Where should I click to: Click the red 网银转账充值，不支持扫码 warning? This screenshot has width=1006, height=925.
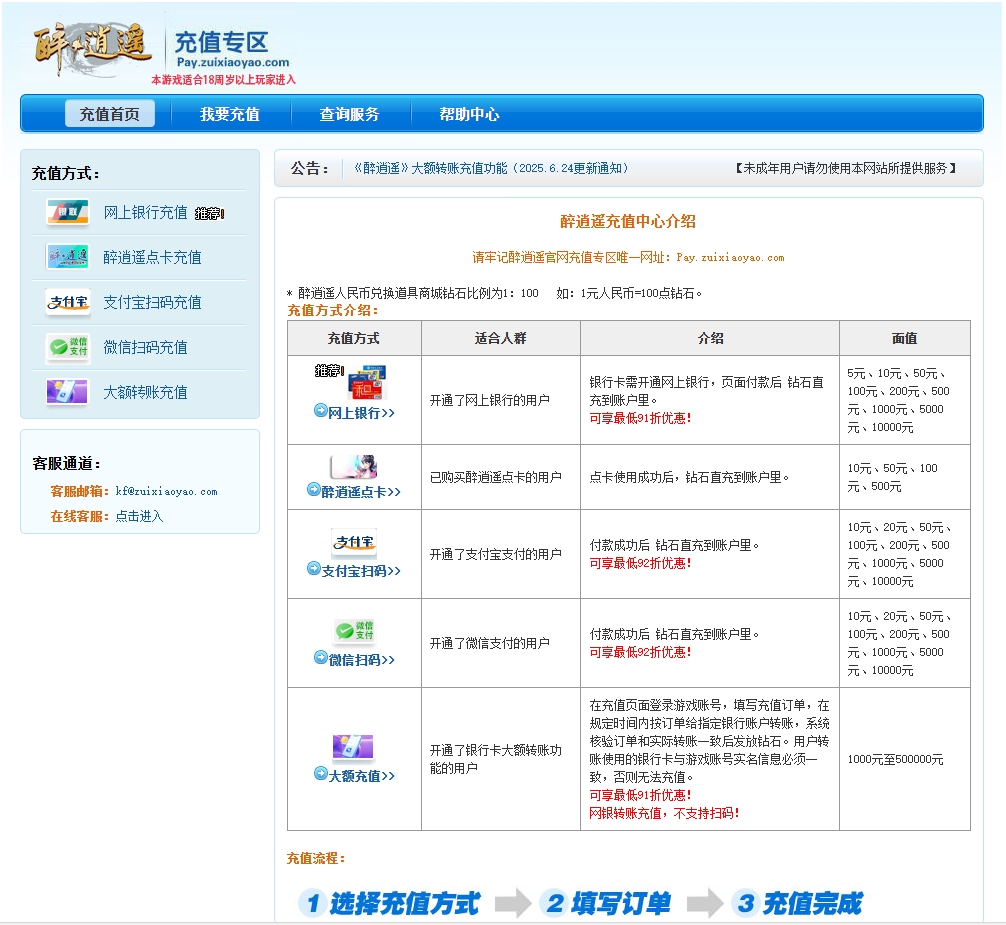tap(665, 813)
